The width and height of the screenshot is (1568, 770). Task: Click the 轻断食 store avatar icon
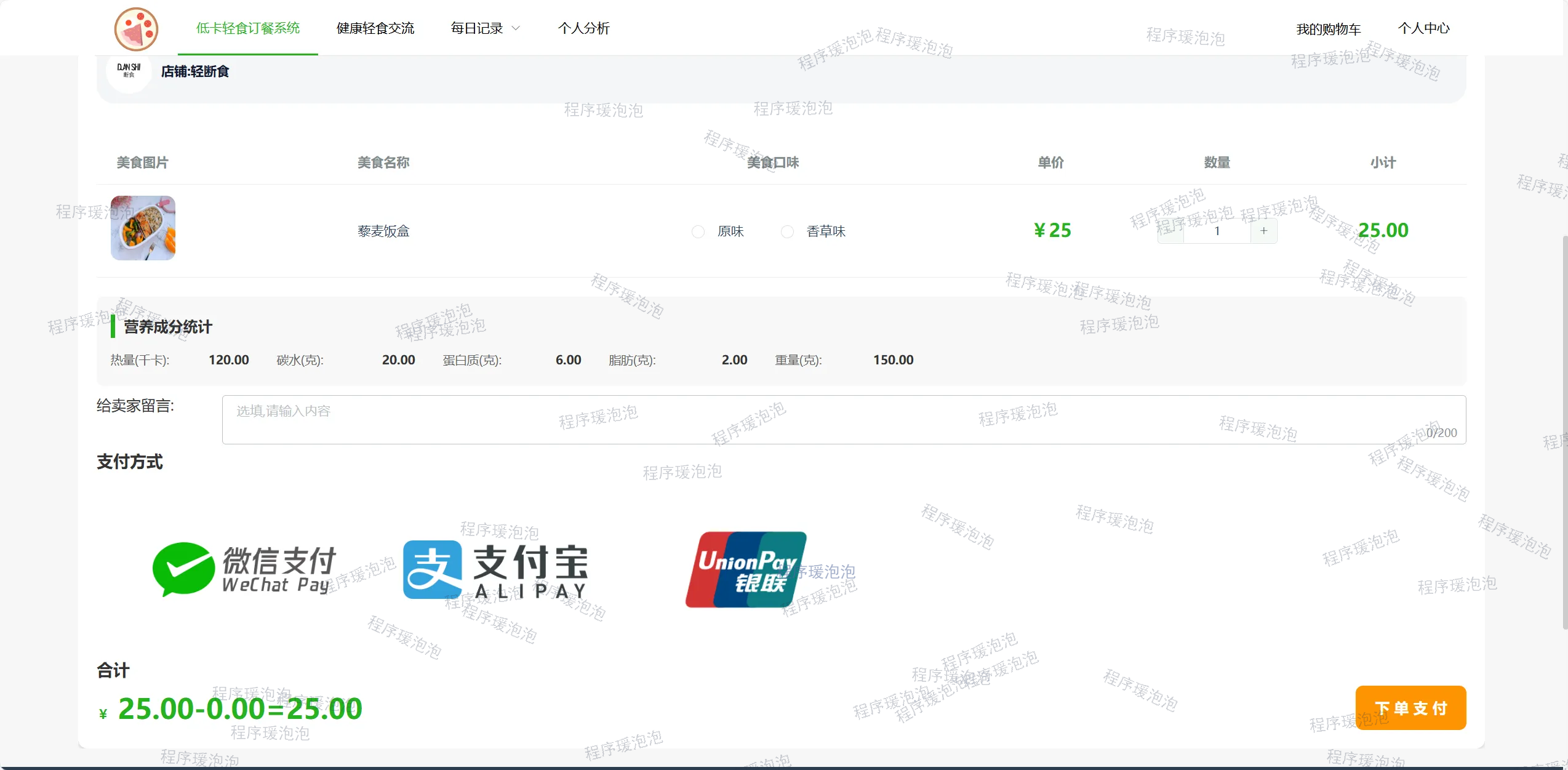(x=129, y=71)
